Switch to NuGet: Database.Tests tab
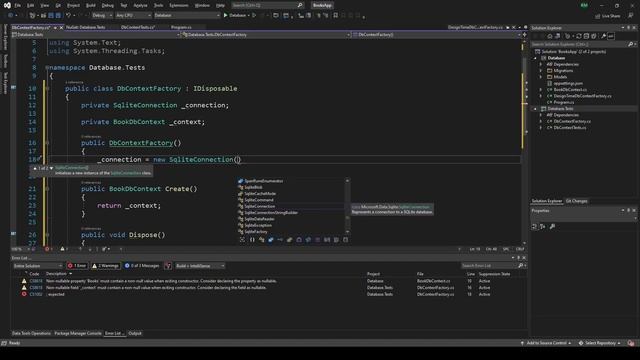Image resolution: width=640 pixels, height=360 pixels. [x=86, y=27]
